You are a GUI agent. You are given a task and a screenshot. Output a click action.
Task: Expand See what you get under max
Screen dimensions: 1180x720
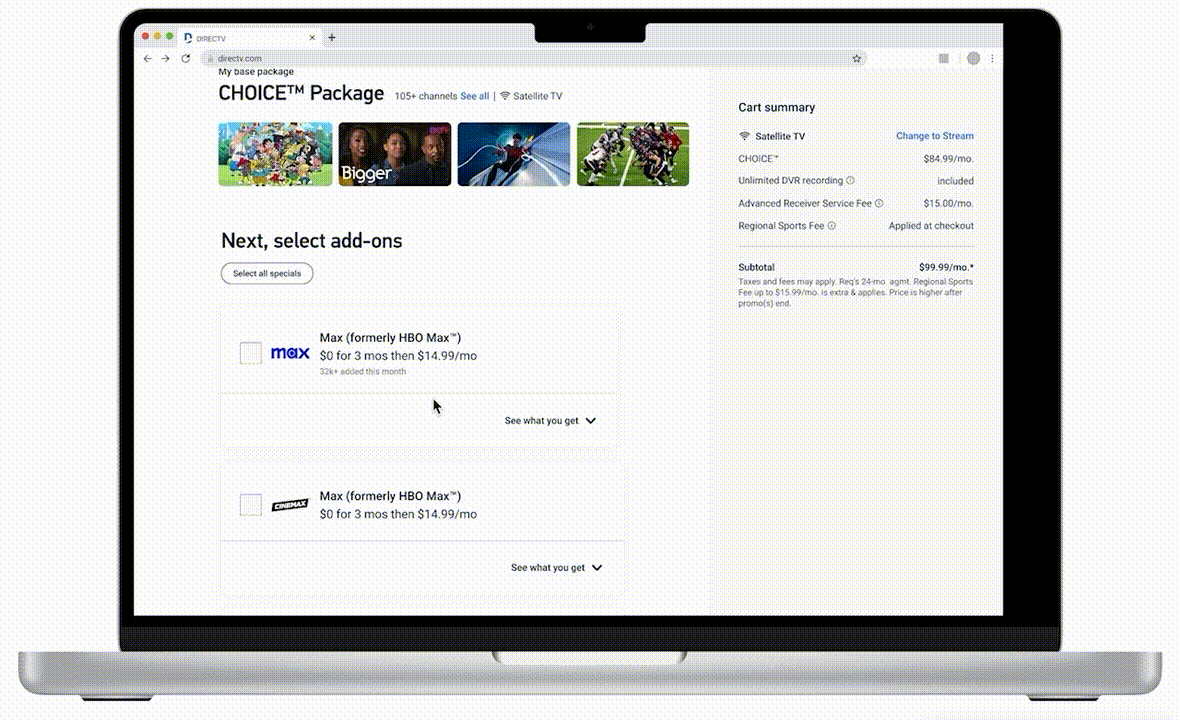coord(550,421)
